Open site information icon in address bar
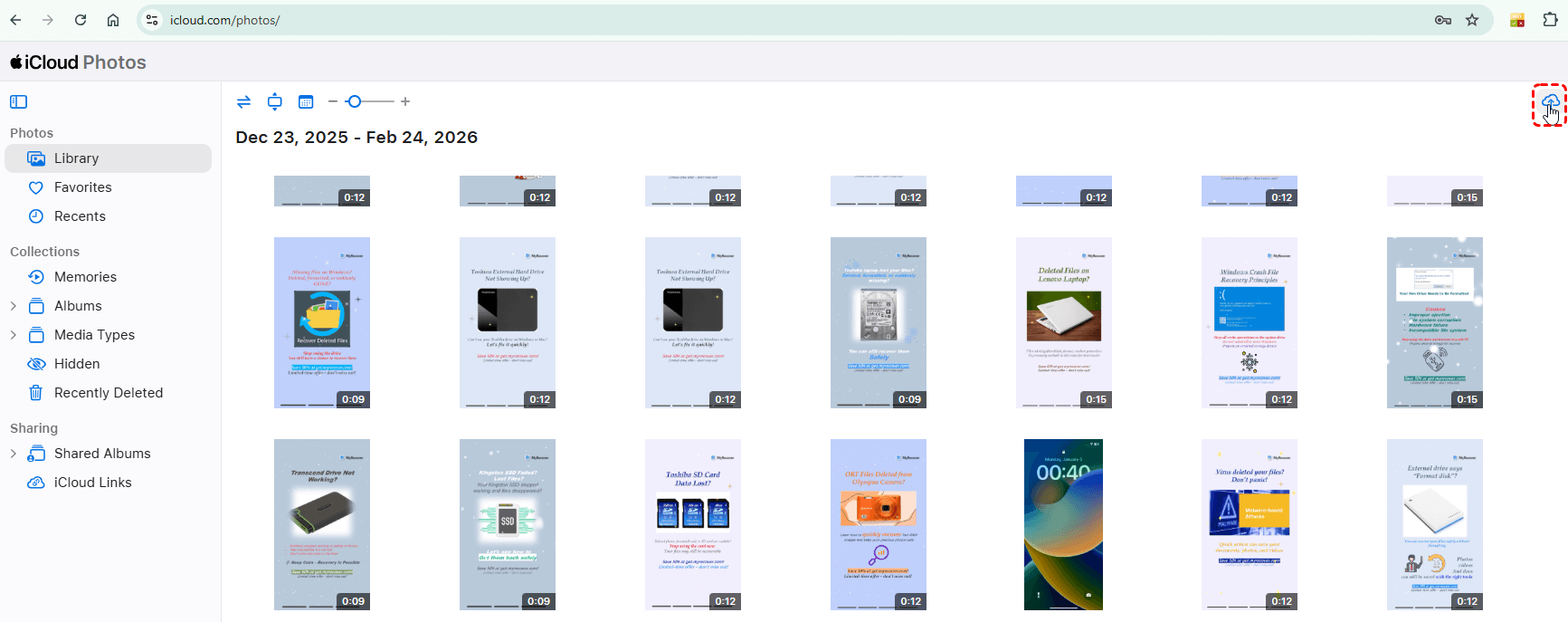The image size is (1568, 622). pyautogui.click(x=152, y=20)
